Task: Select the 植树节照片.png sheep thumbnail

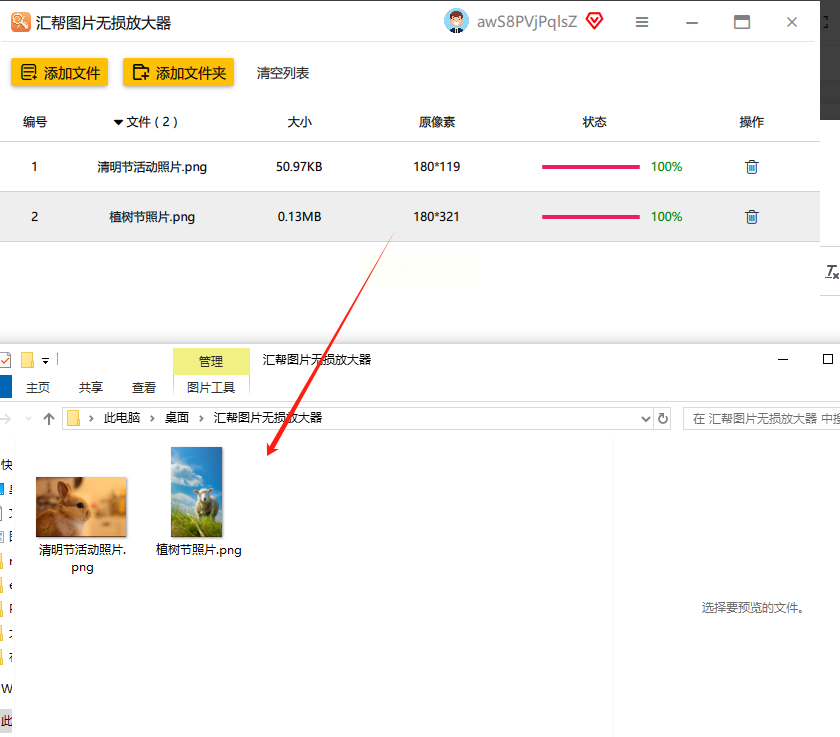Action: tap(197, 491)
